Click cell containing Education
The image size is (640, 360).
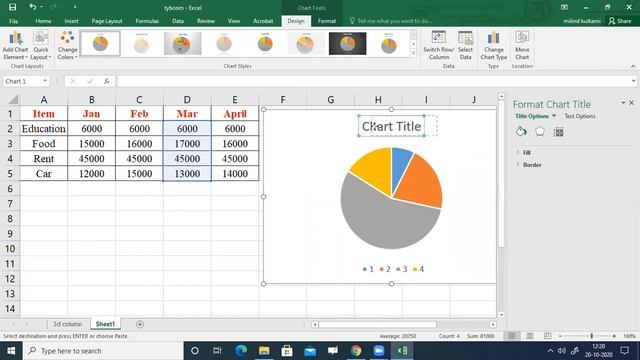(43, 129)
